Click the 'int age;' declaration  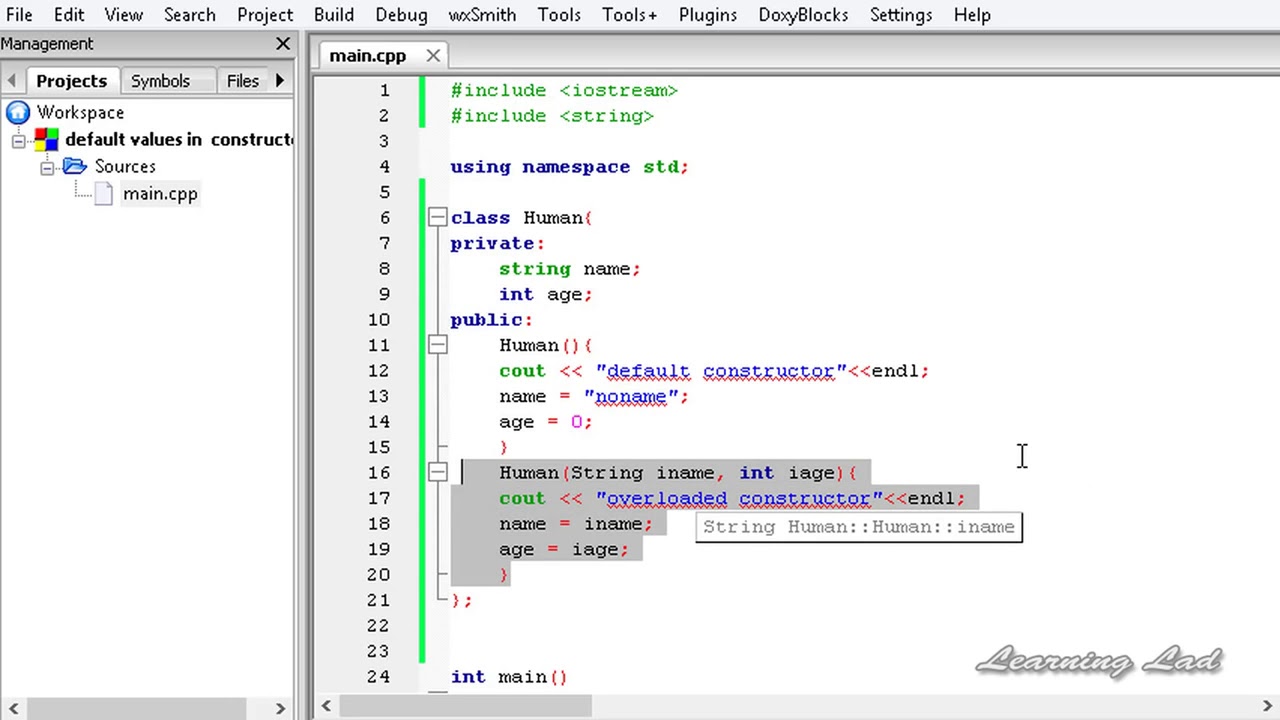tap(546, 295)
